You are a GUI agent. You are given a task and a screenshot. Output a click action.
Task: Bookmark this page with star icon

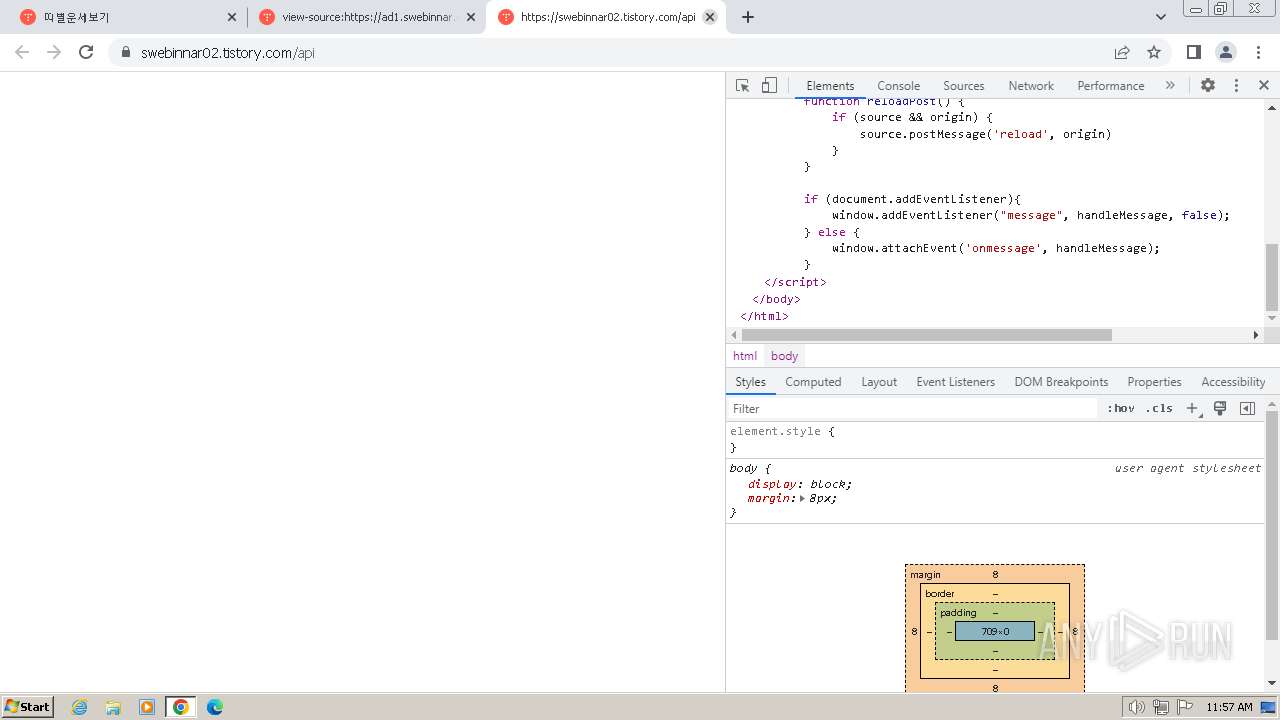[x=1154, y=52]
